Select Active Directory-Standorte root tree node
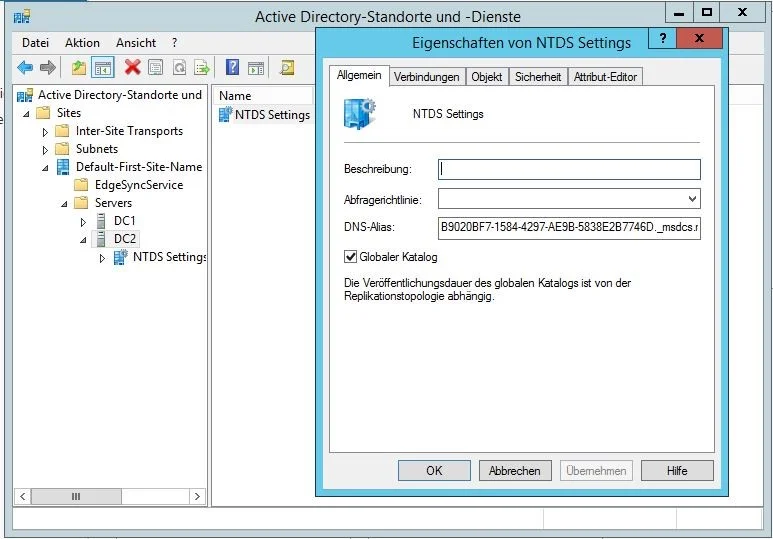This screenshot has width=773, height=539. (x=120, y=95)
